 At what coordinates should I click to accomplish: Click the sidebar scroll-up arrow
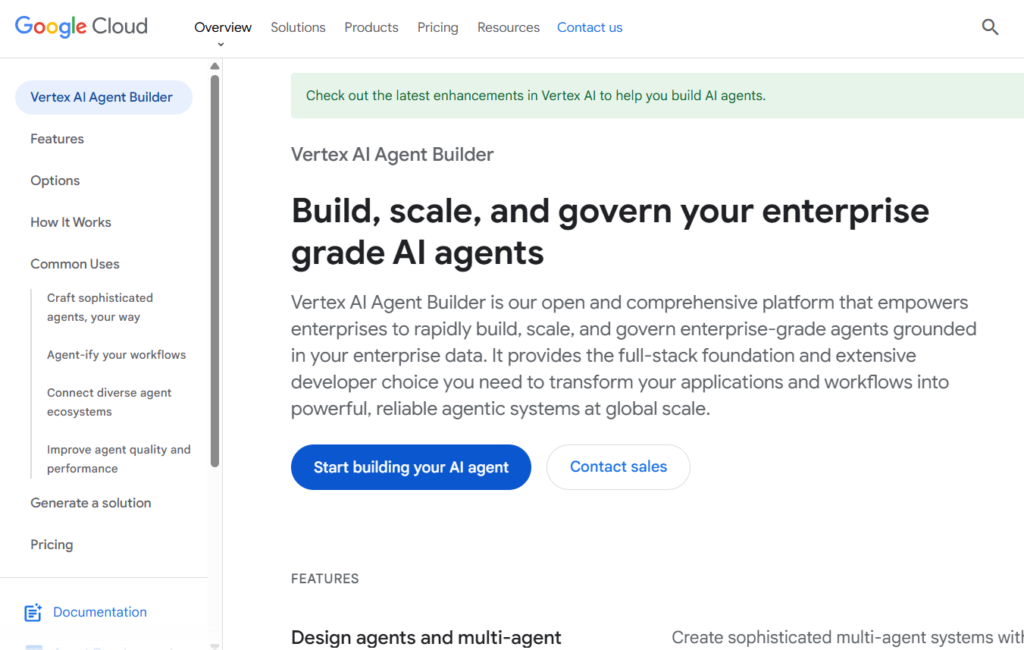pos(215,67)
